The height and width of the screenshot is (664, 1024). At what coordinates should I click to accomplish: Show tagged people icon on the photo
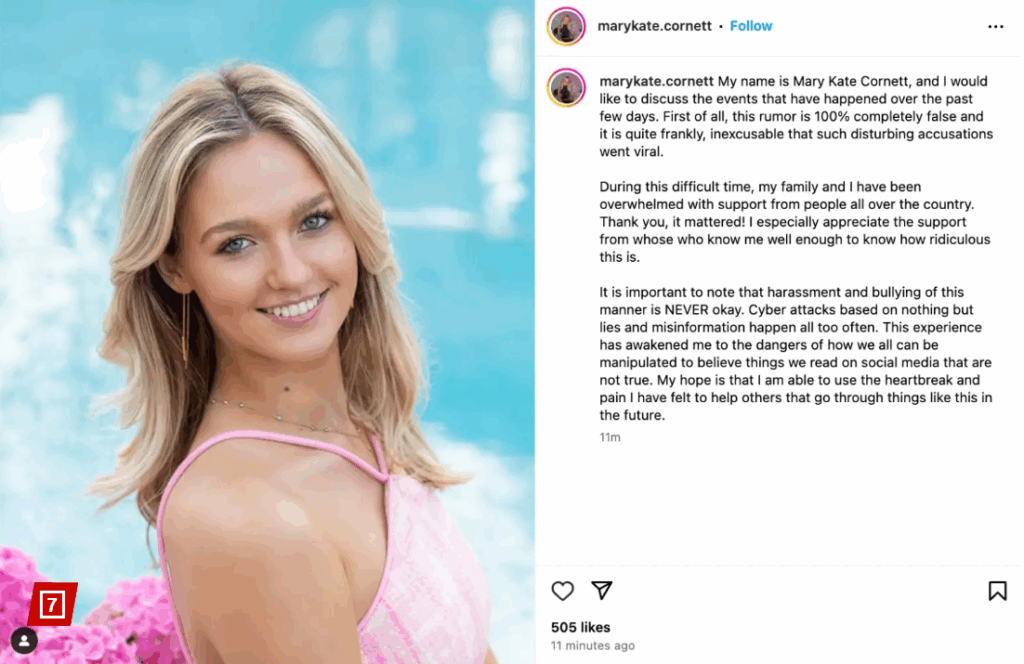pos(24,640)
